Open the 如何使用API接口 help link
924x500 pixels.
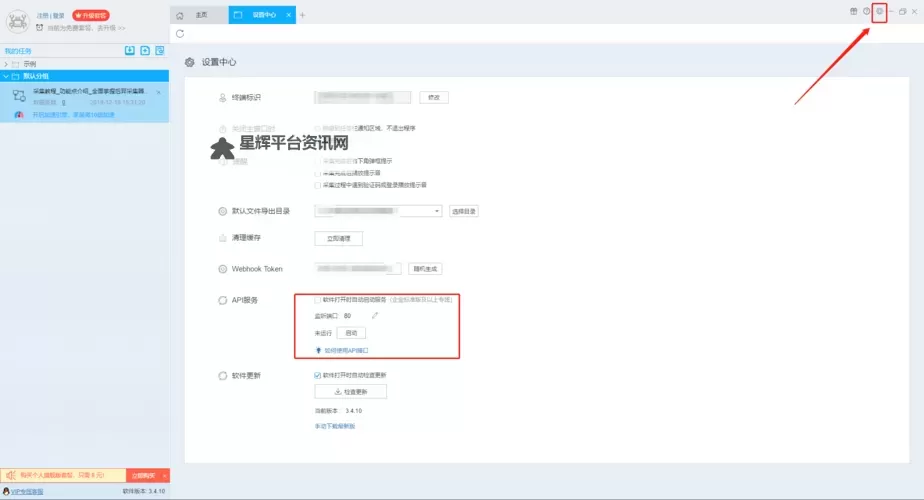346,350
